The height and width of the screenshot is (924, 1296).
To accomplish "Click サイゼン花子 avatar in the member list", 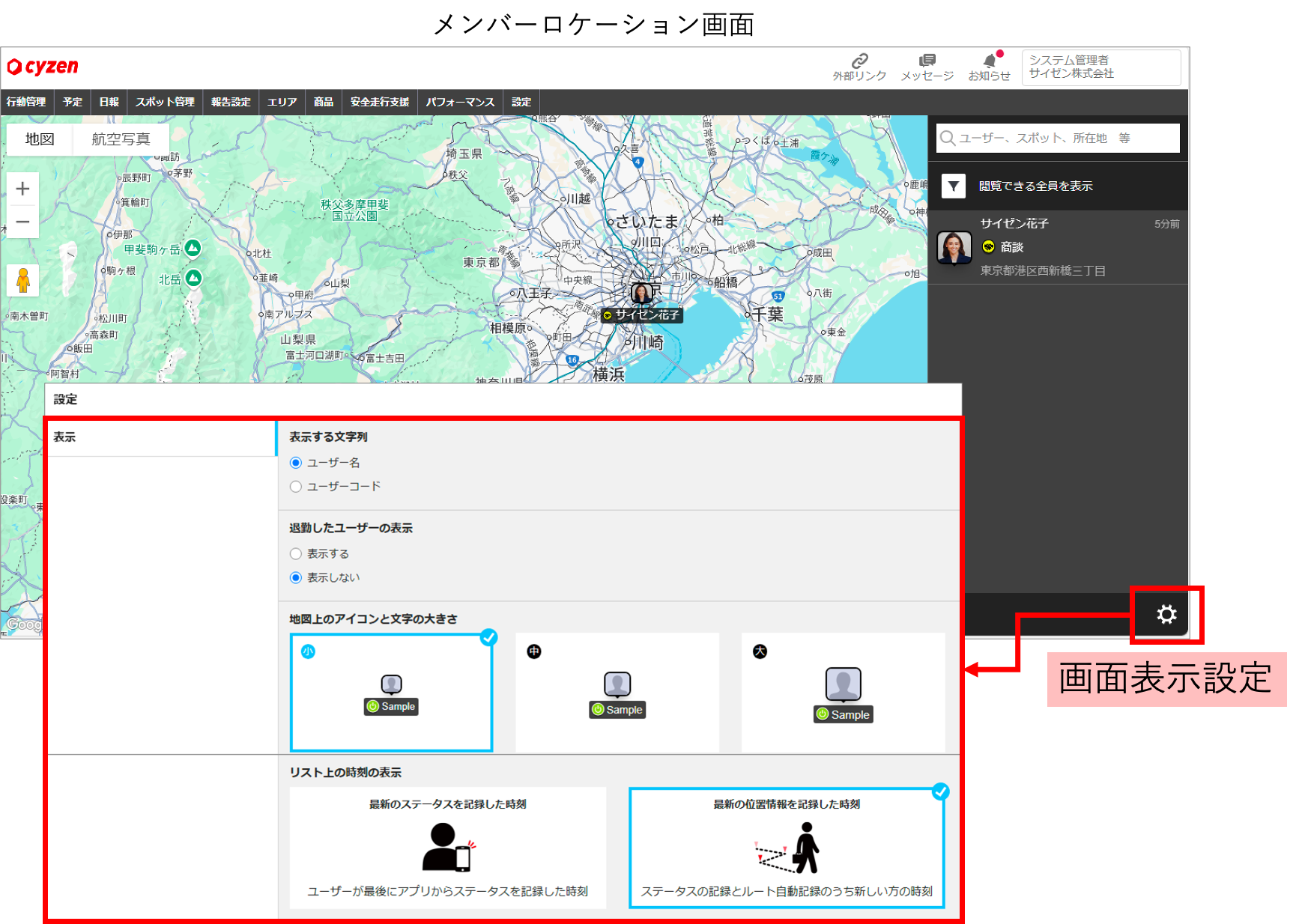I will pos(954,248).
